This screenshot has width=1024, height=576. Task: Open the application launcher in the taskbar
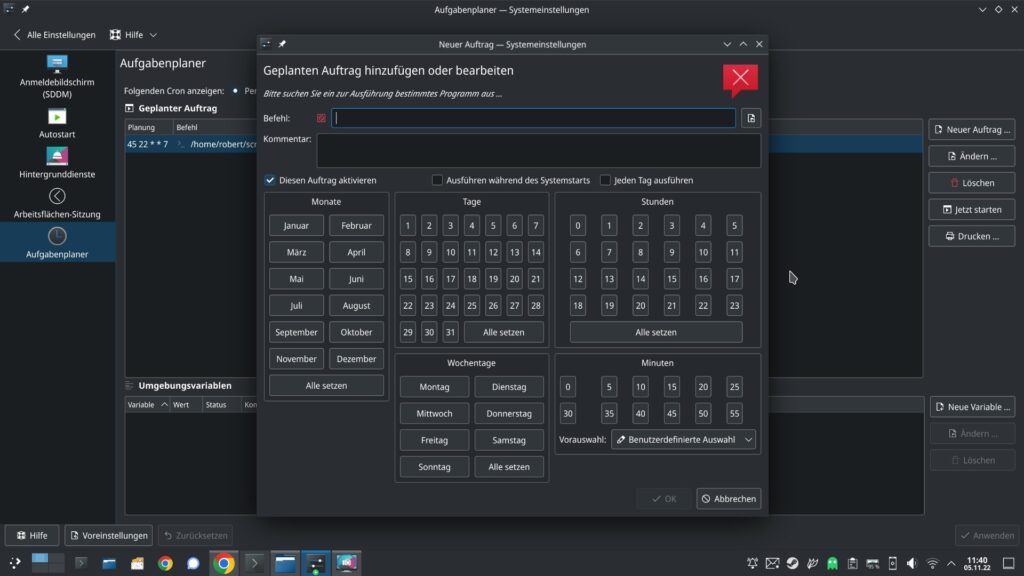pos(14,563)
